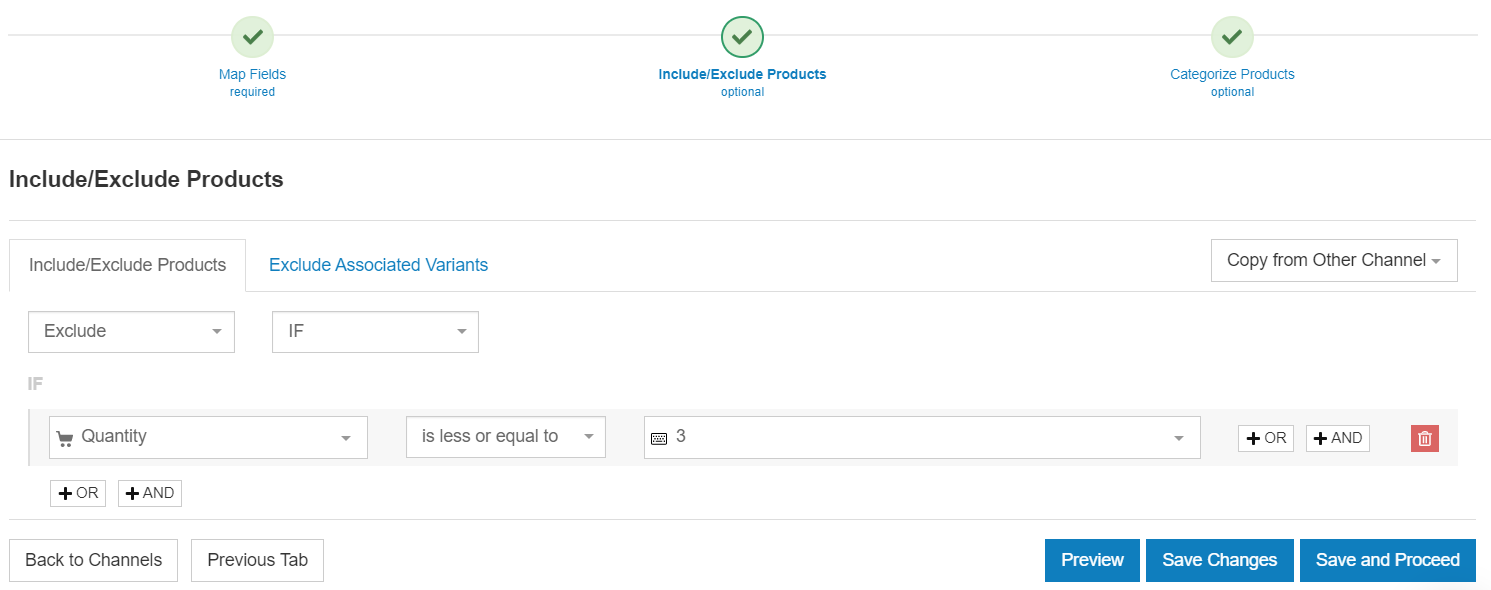Select the Include/Exclude Products tab
Screen dimensions: 1491x590
(x=127, y=265)
